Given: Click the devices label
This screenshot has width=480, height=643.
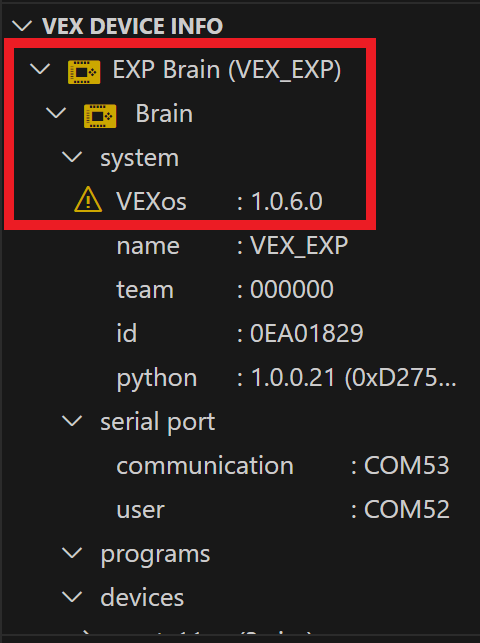Looking at the screenshot, I should click(x=142, y=597).
